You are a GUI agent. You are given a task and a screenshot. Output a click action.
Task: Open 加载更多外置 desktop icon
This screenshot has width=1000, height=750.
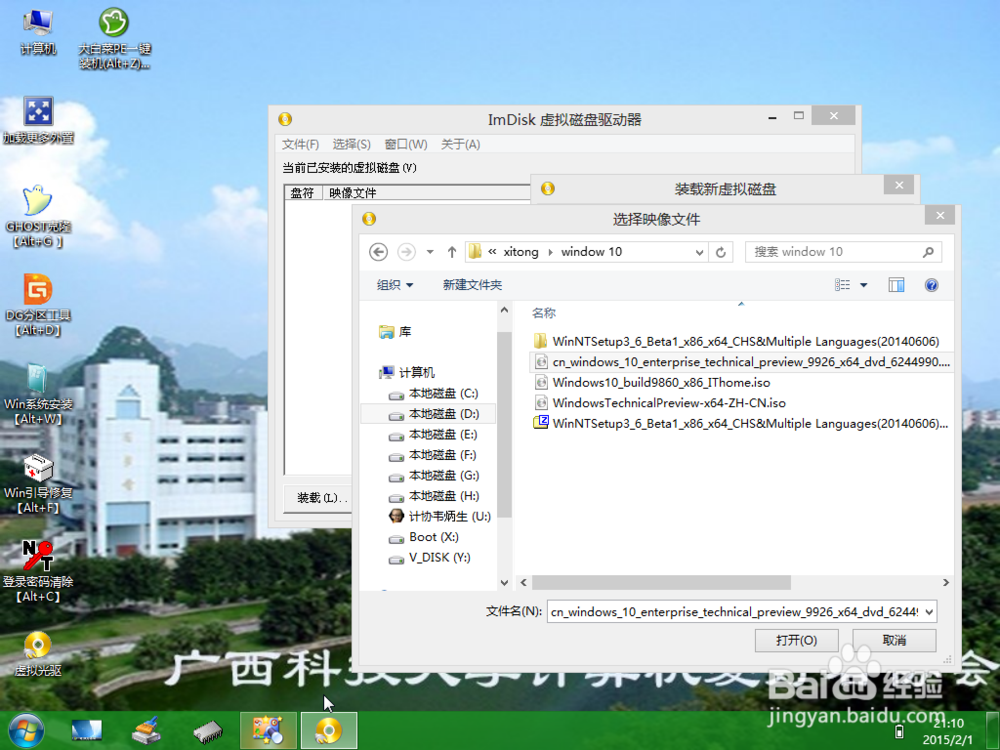click(38, 120)
